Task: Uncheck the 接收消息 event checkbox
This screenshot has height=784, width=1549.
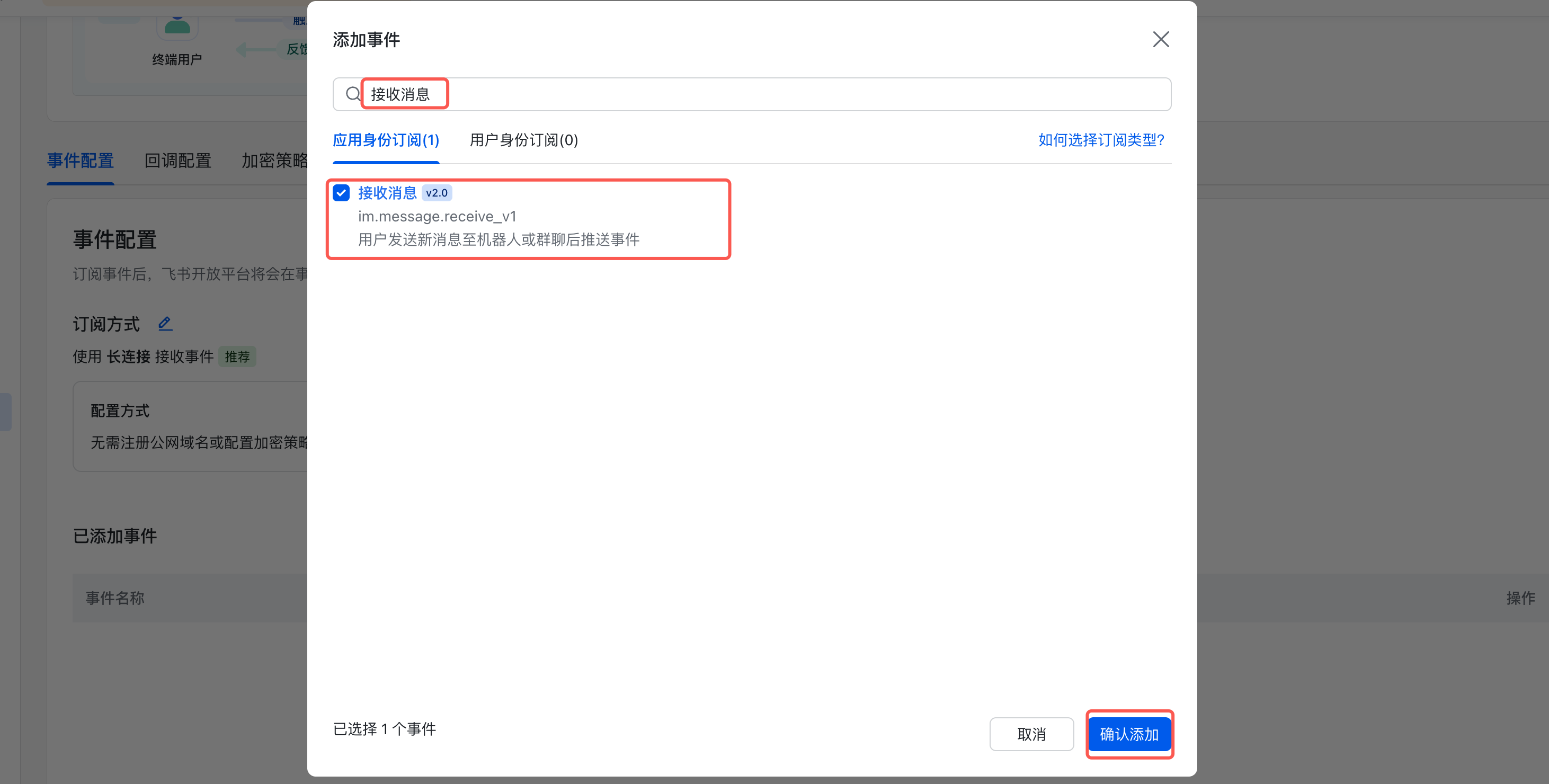Action: (x=341, y=192)
